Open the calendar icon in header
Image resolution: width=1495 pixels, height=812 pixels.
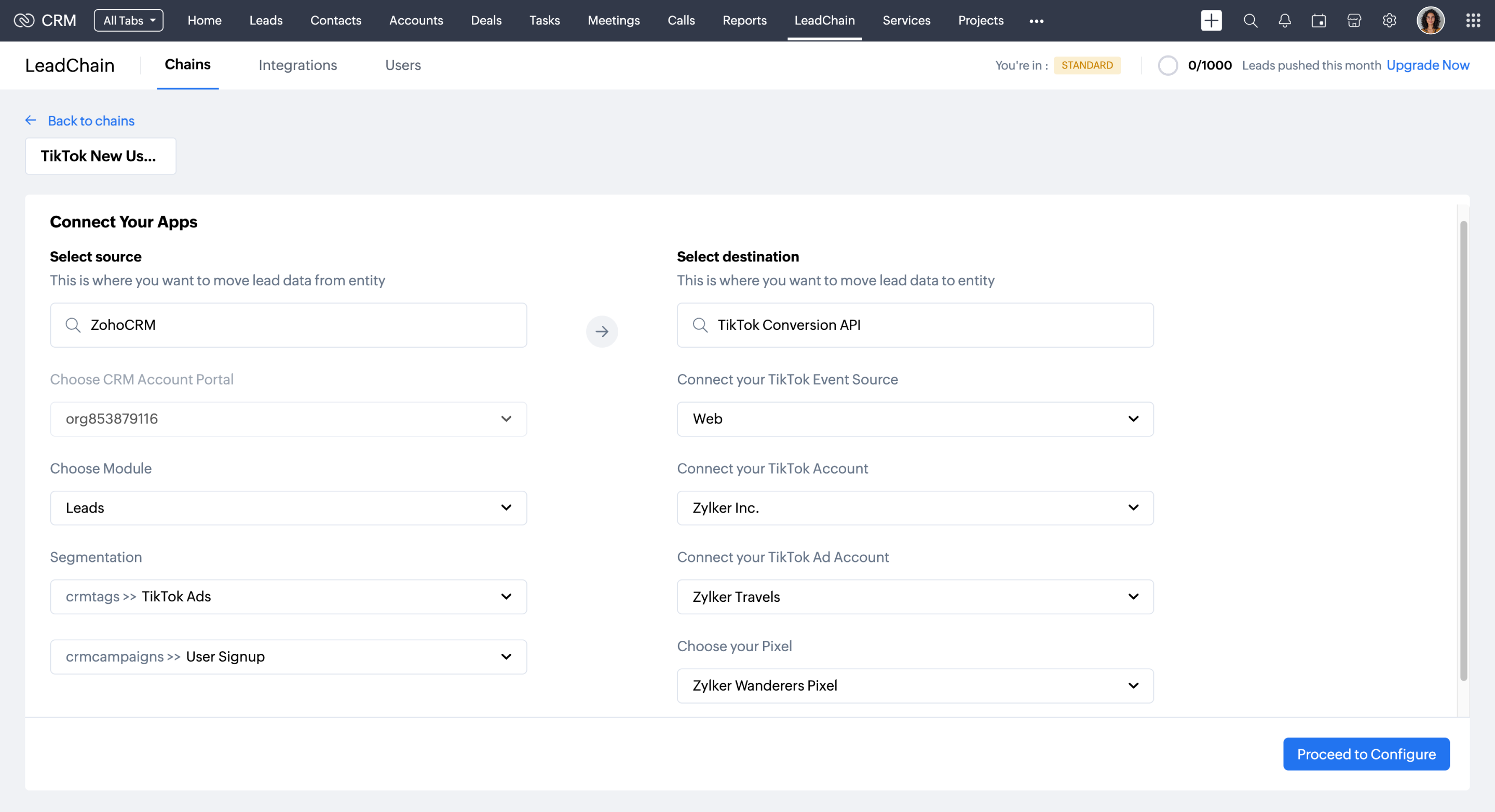[1319, 21]
